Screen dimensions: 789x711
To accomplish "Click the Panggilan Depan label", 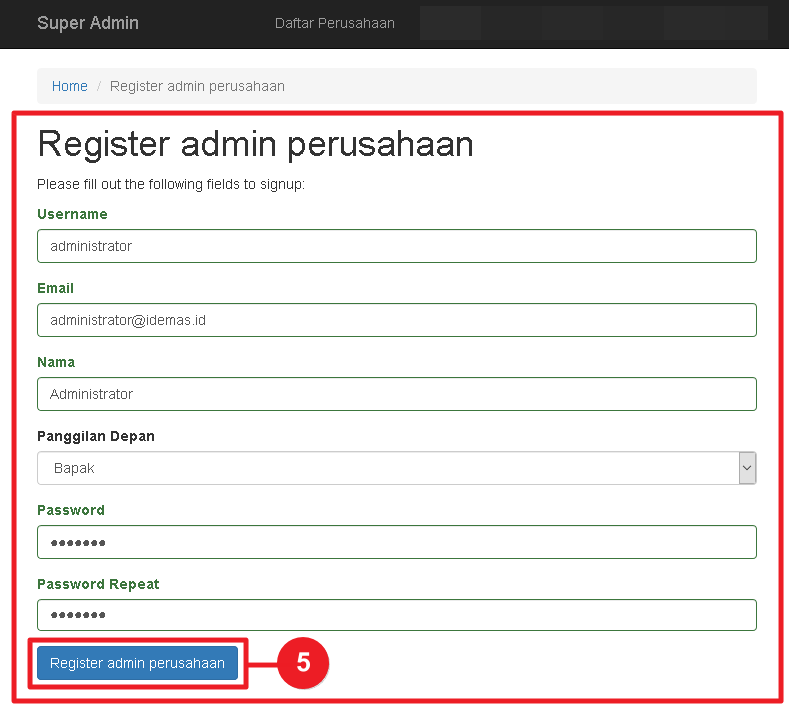I will 96,436.
